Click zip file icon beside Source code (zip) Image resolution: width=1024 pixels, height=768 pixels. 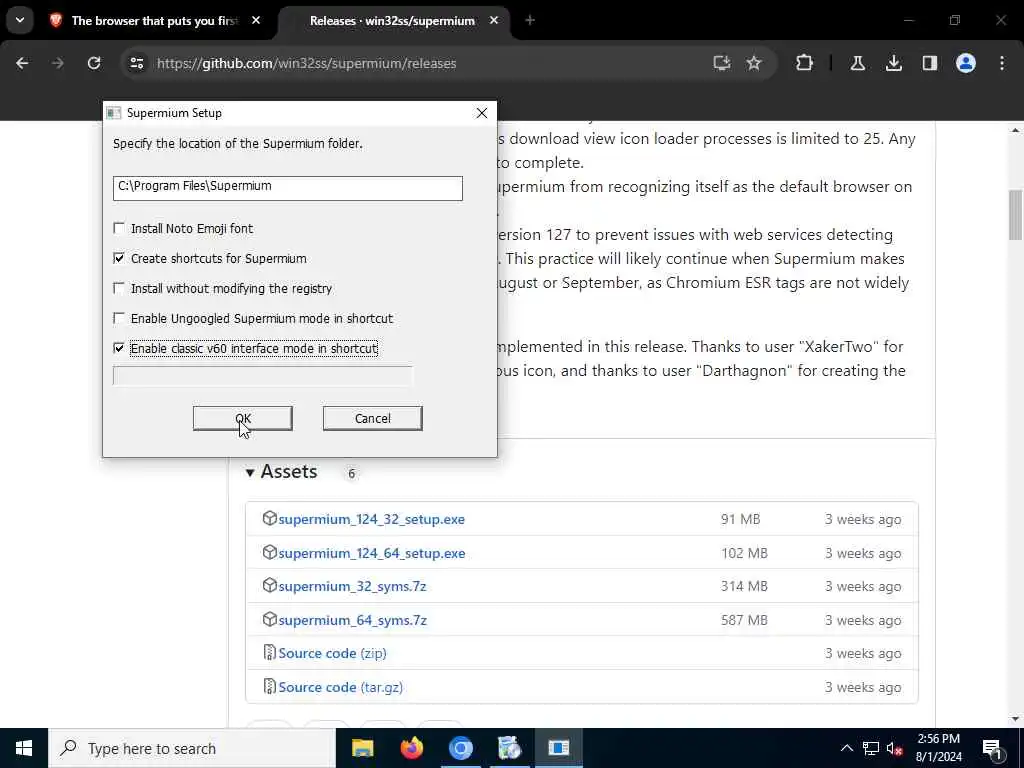coord(269,652)
